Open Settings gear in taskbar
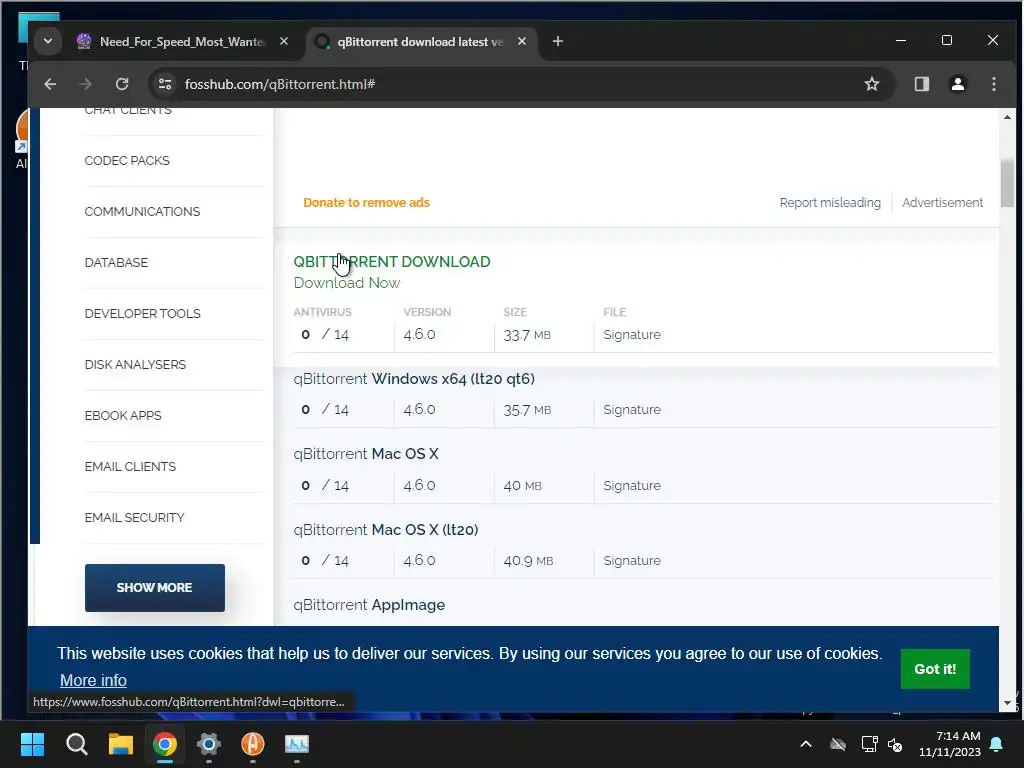This screenshot has width=1024, height=768. (x=209, y=744)
